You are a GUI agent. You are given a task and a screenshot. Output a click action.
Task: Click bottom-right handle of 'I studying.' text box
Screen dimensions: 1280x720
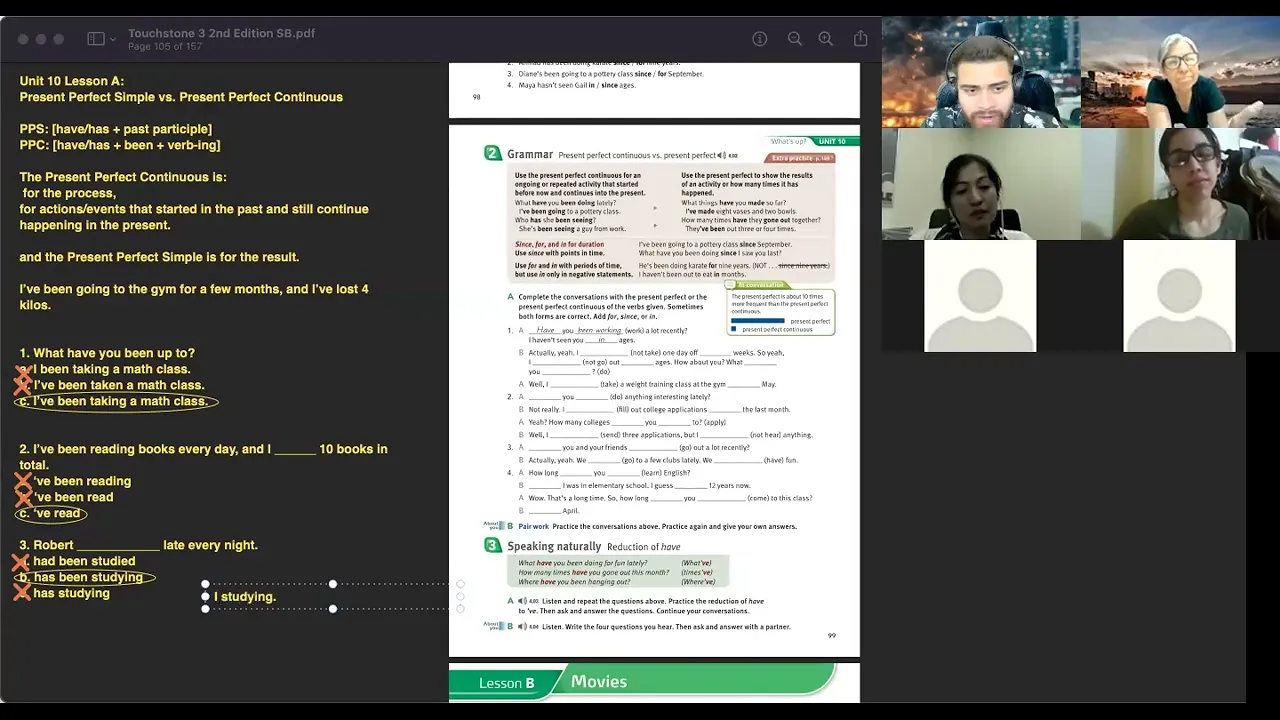coord(460,609)
